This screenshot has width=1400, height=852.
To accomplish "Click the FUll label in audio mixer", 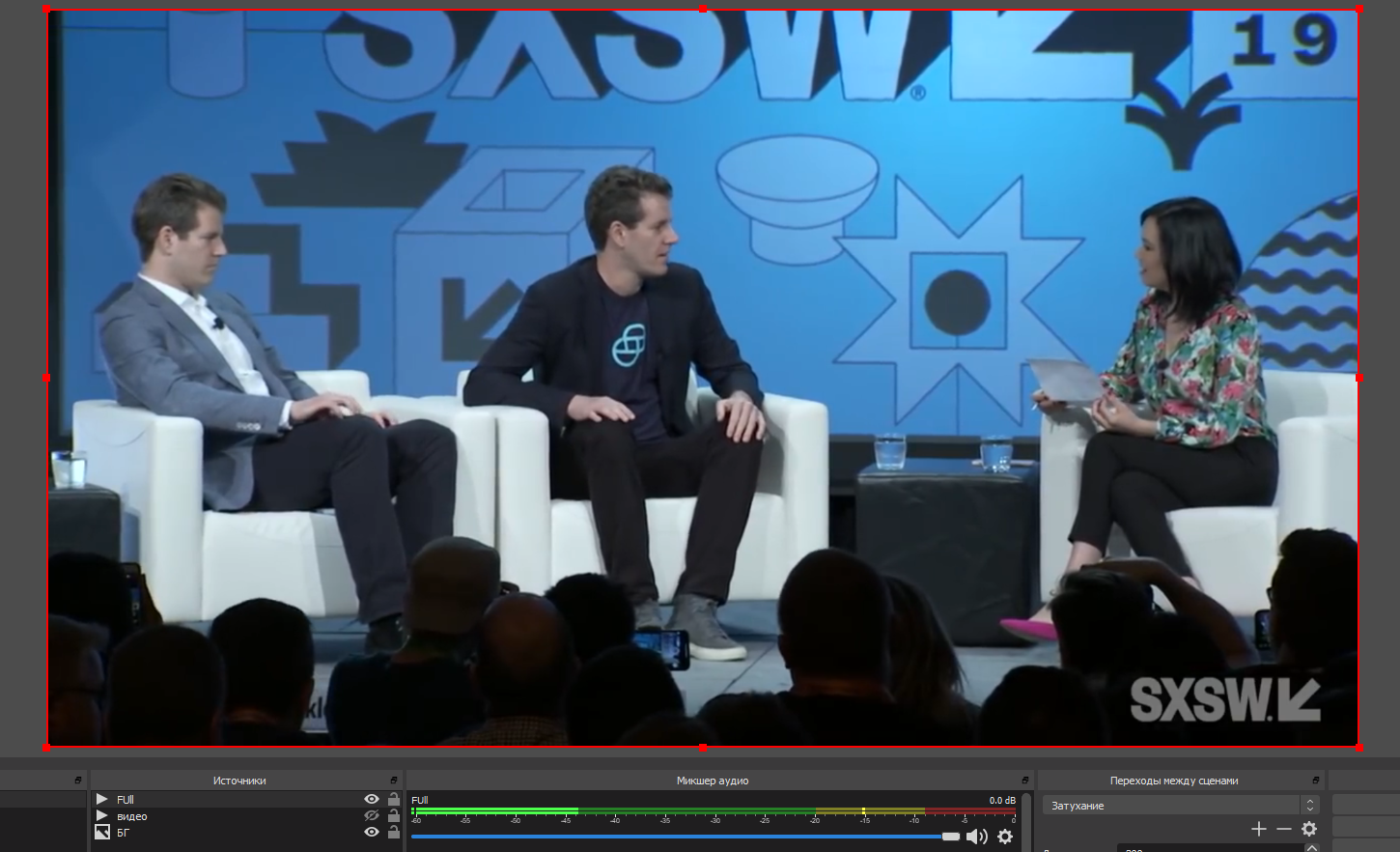I will pyautogui.click(x=419, y=800).
